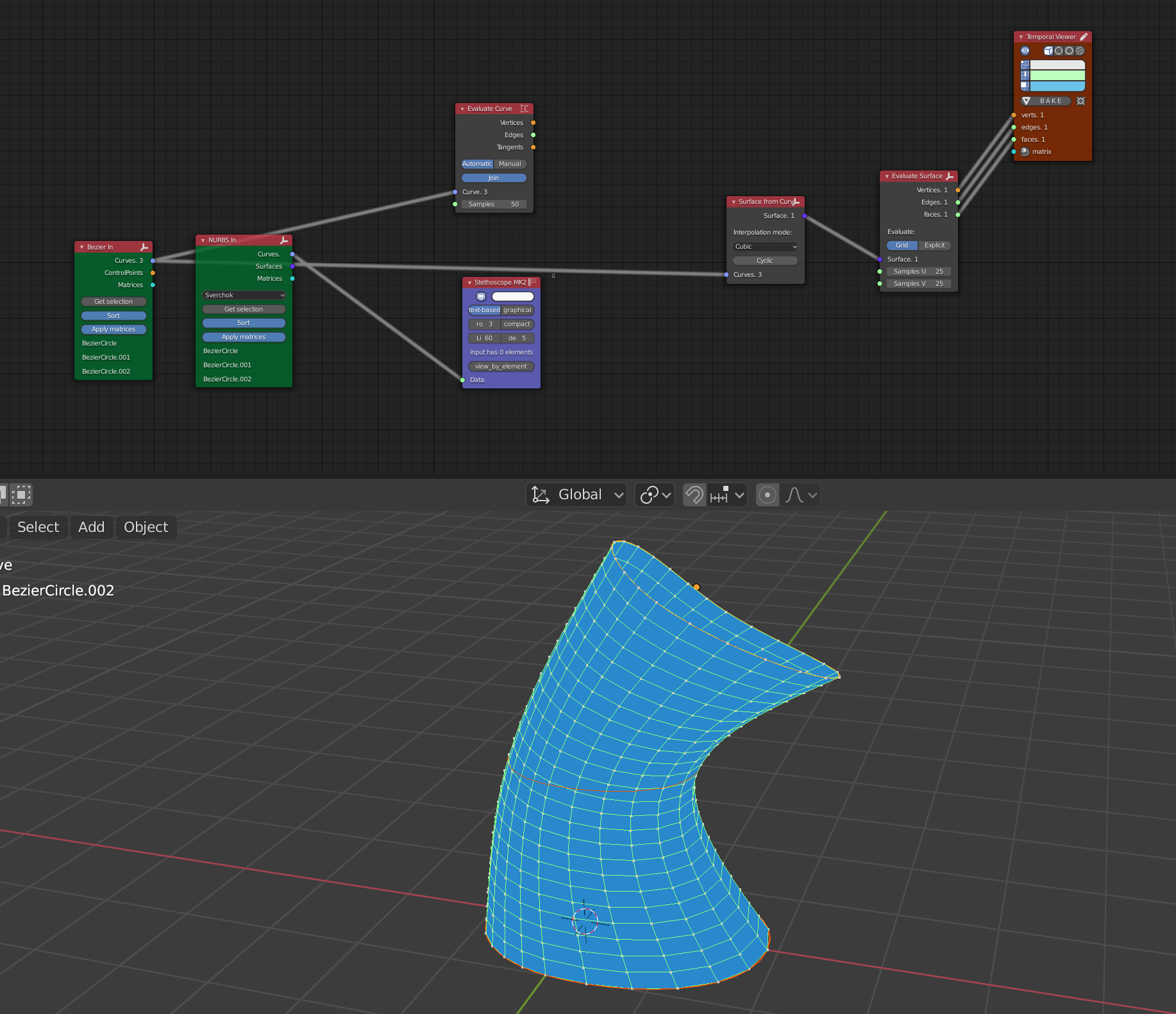Toggle proportional editing circle icon

pyautogui.click(x=767, y=495)
